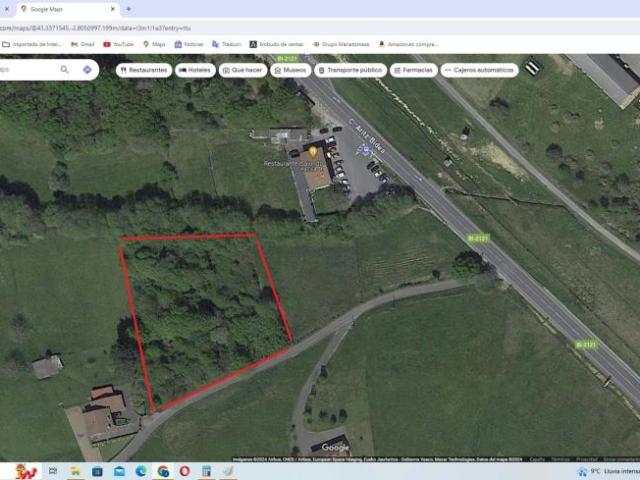Click the browser address bar URL
The height and width of the screenshot is (480, 640).
[x=95, y=28]
